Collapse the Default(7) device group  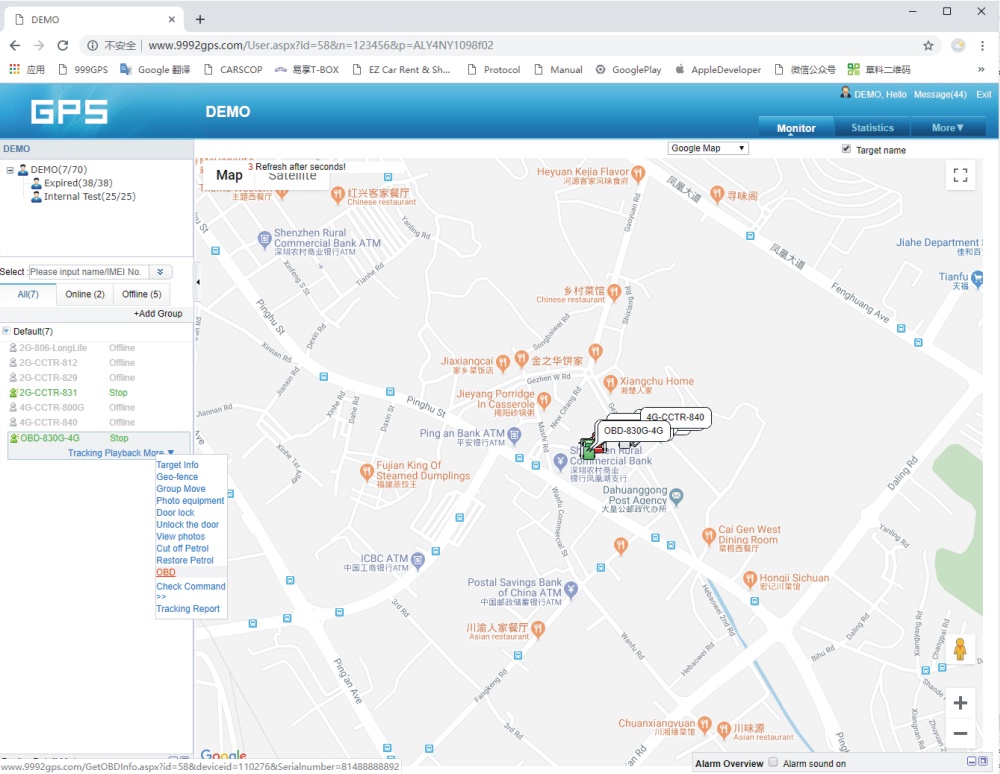tap(6, 331)
